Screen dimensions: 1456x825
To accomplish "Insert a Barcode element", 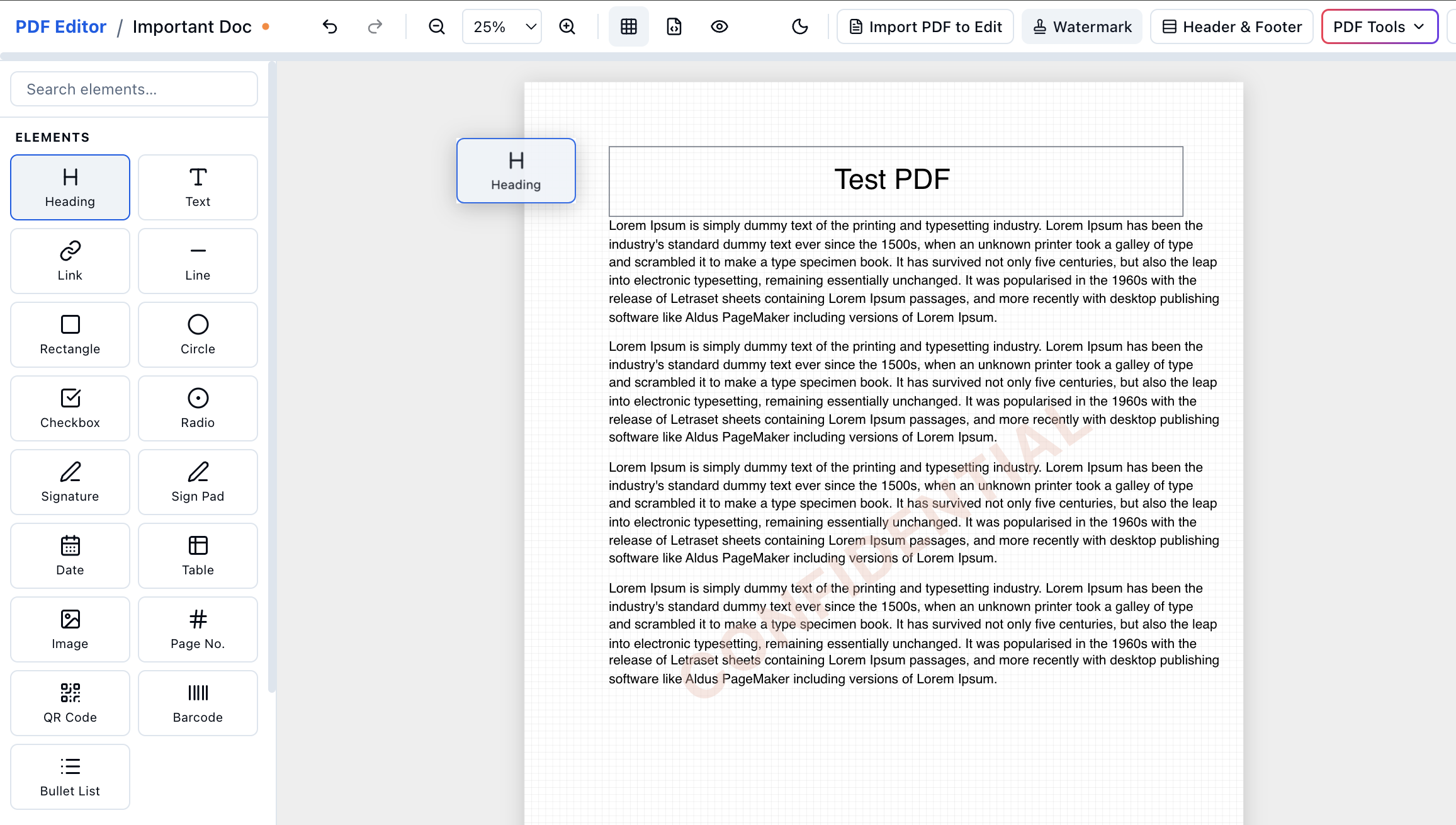I will [198, 703].
